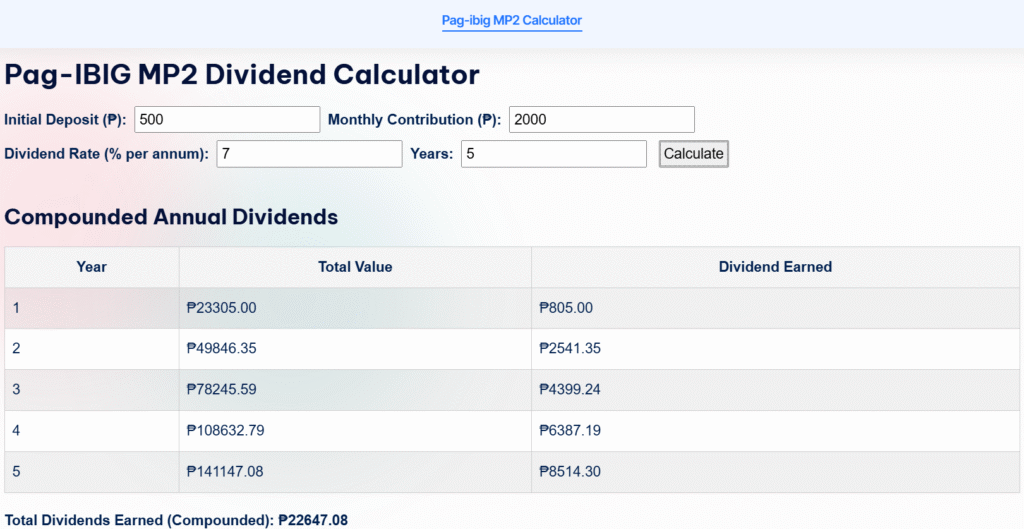This screenshot has height=529, width=1024.
Task: Click the Initial Deposit (₱) label
Action: (x=65, y=120)
